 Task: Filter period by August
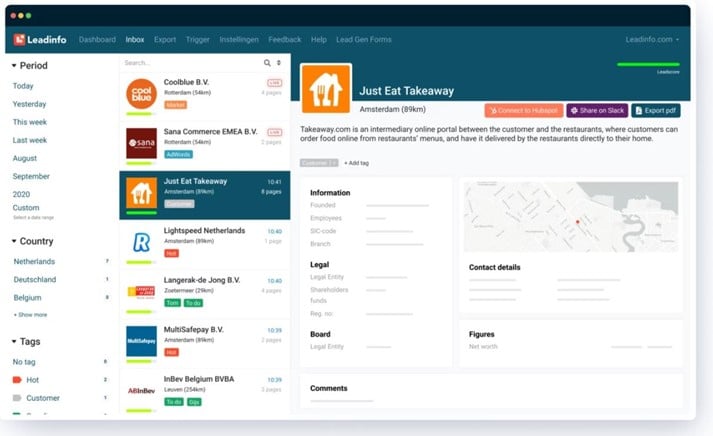pyautogui.click(x=25, y=158)
